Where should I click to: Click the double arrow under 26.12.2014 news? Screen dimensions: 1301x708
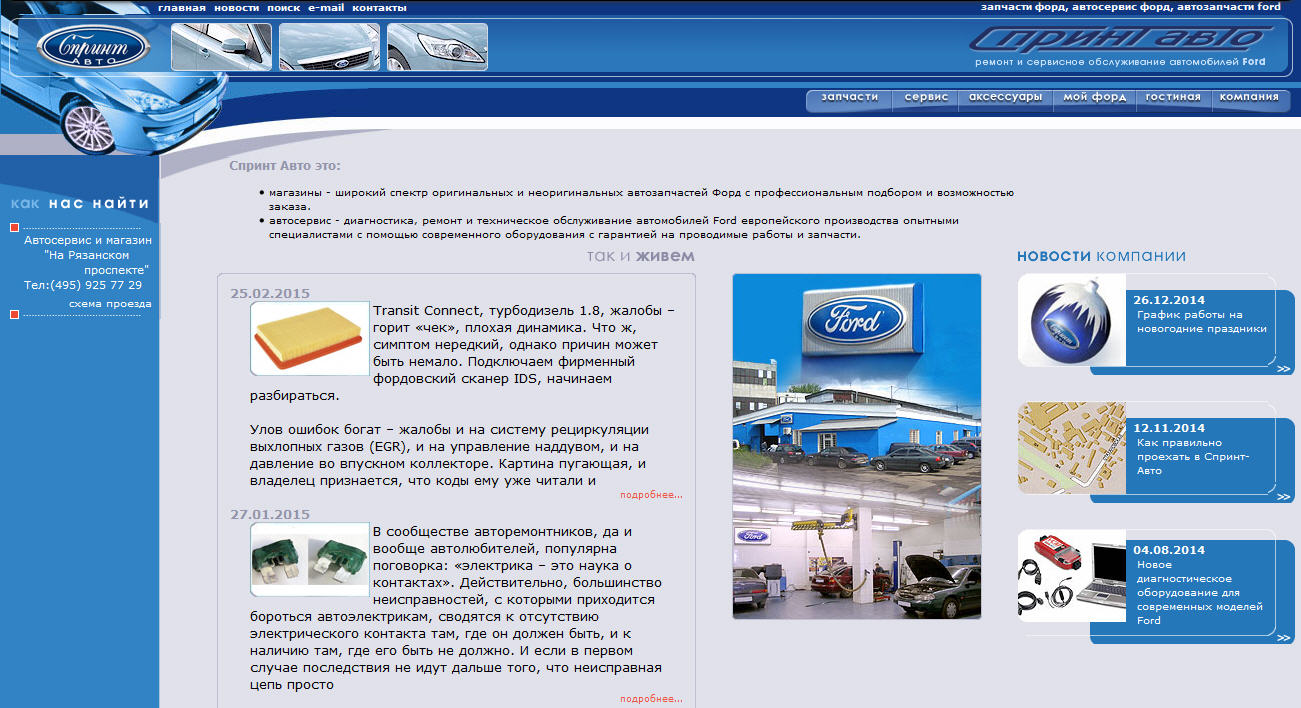click(1283, 369)
